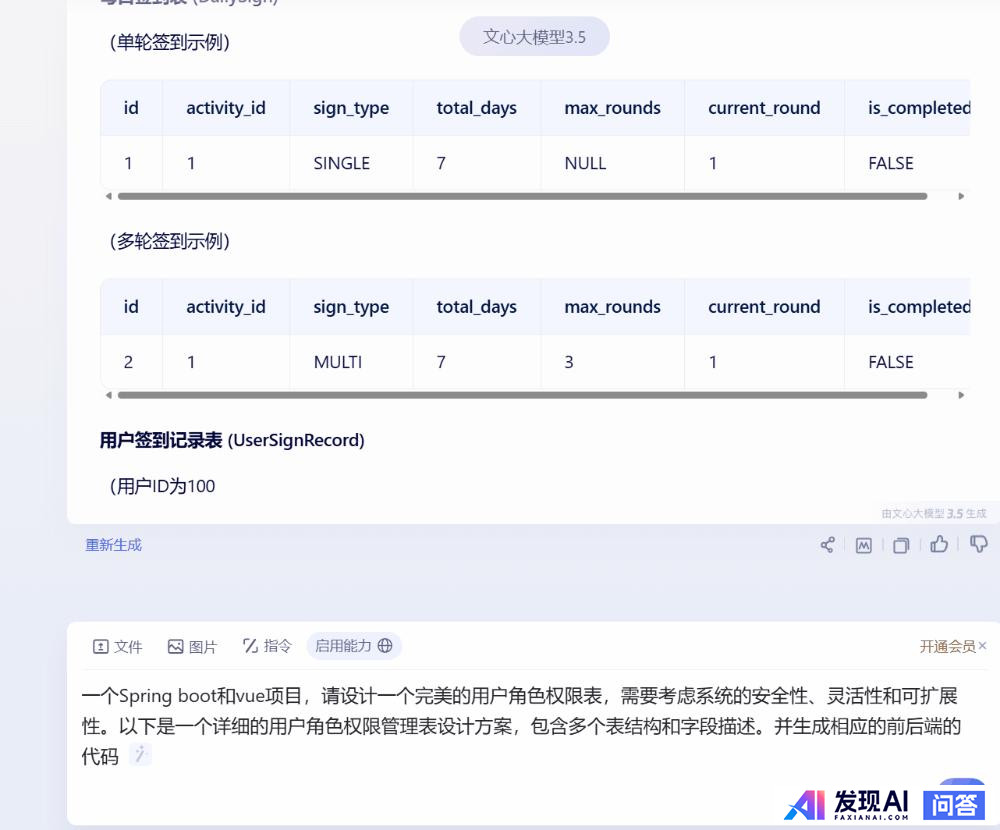Close the 开通会员 membership prompt
Image resolution: width=1000 pixels, height=830 pixels.
point(982,647)
